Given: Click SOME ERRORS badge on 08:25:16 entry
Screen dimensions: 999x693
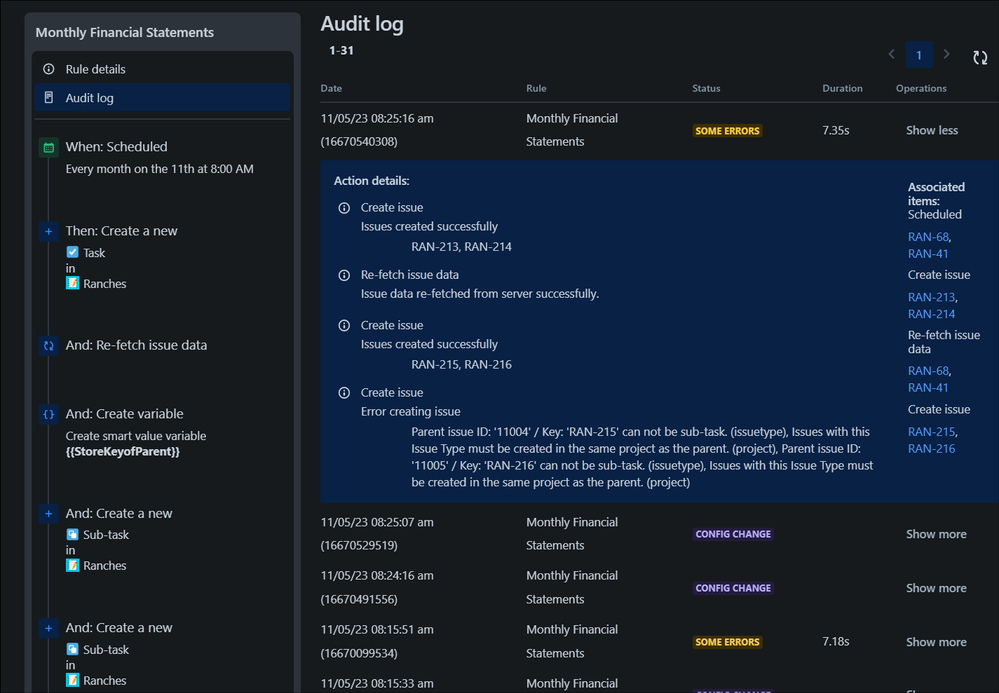Looking at the screenshot, I should coord(727,131).
